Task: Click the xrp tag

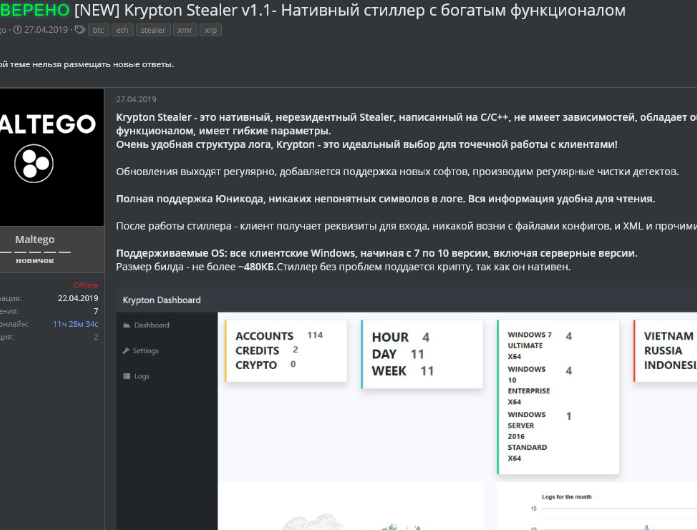Action: (211, 30)
